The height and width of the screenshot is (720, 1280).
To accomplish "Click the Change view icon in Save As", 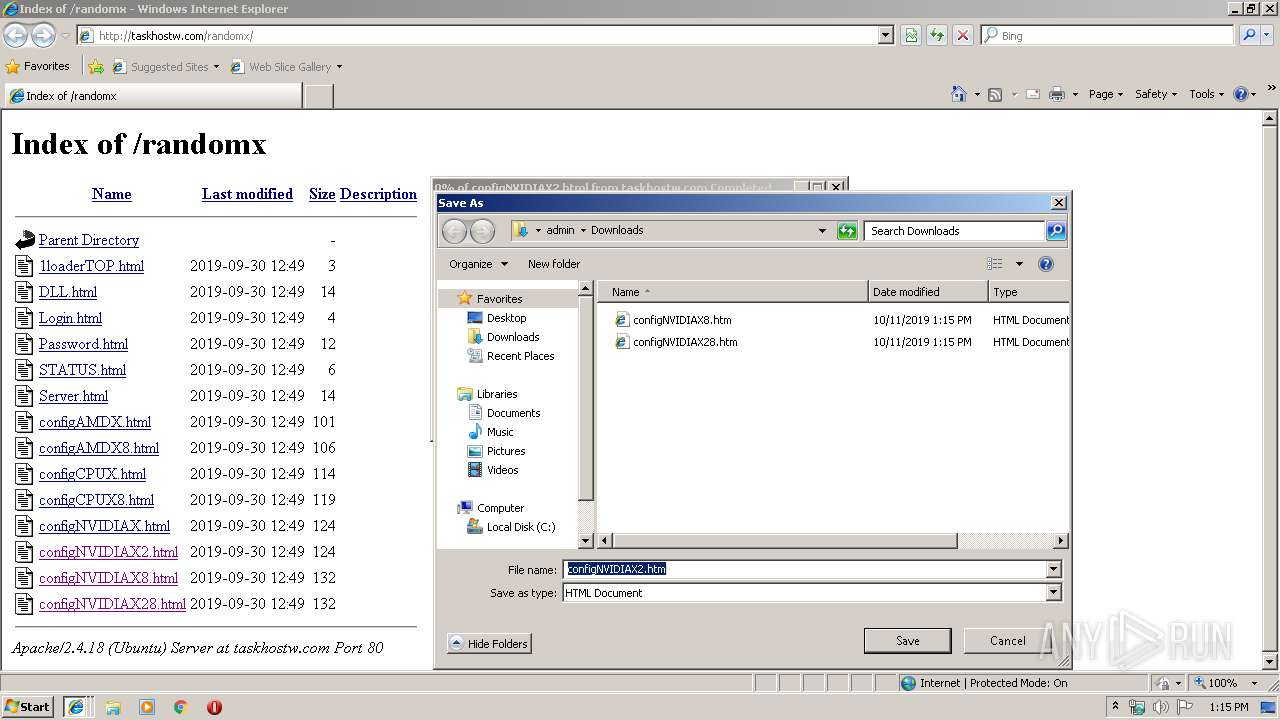I will [x=994, y=264].
